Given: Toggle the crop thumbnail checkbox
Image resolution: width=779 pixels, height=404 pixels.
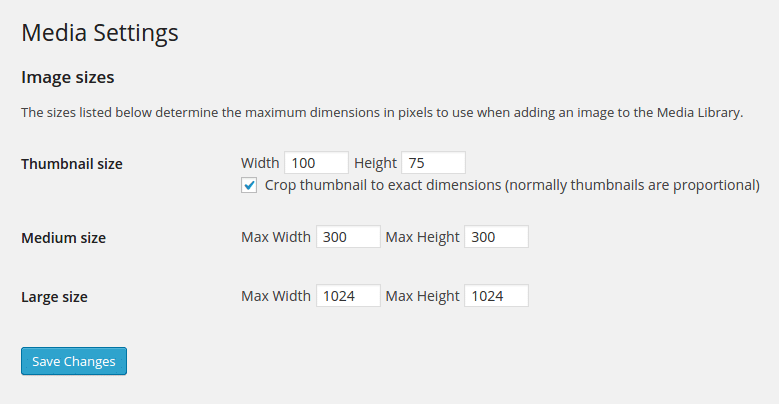Looking at the screenshot, I should 249,185.
